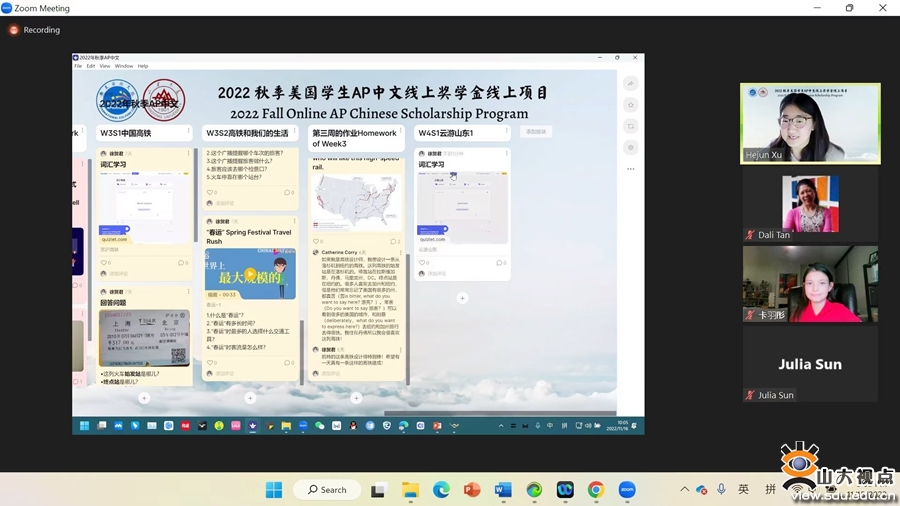Open File Explorer from the taskbar
This screenshot has width=900, height=506.
tap(410, 491)
